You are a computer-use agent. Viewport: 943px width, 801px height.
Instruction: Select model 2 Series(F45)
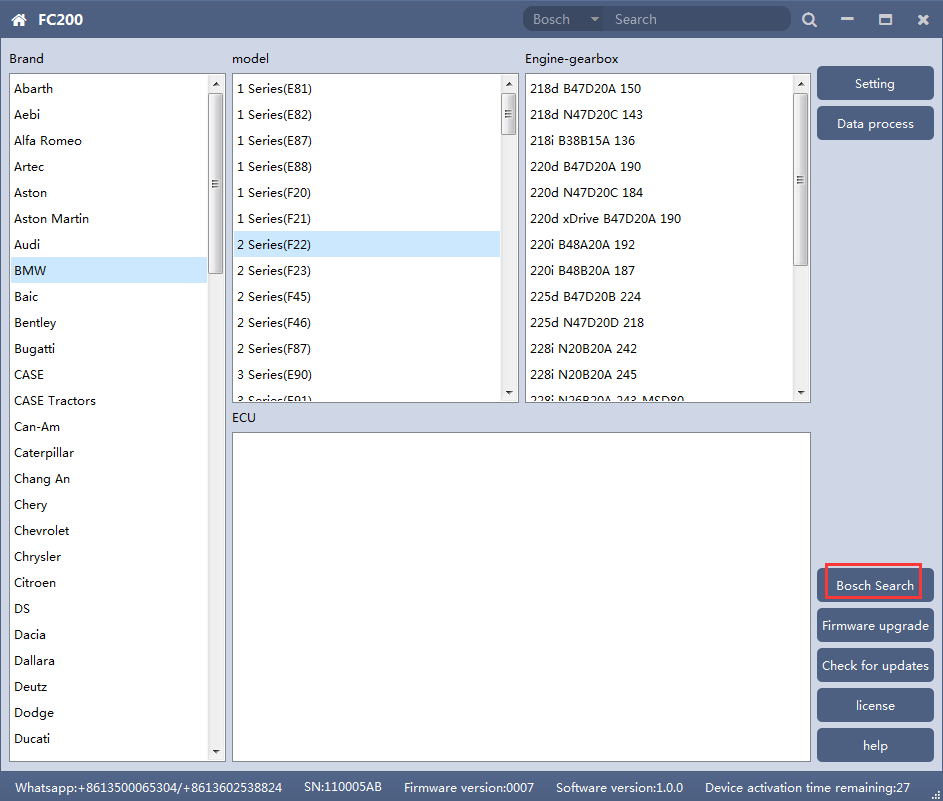click(x=367, y=296)
